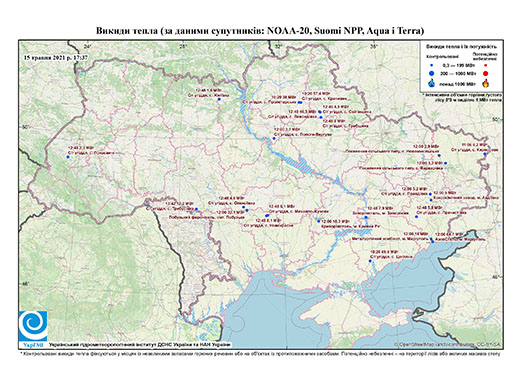
Task: Click the blue marker under 12:48 7,9 МВт
Action: 366,217
